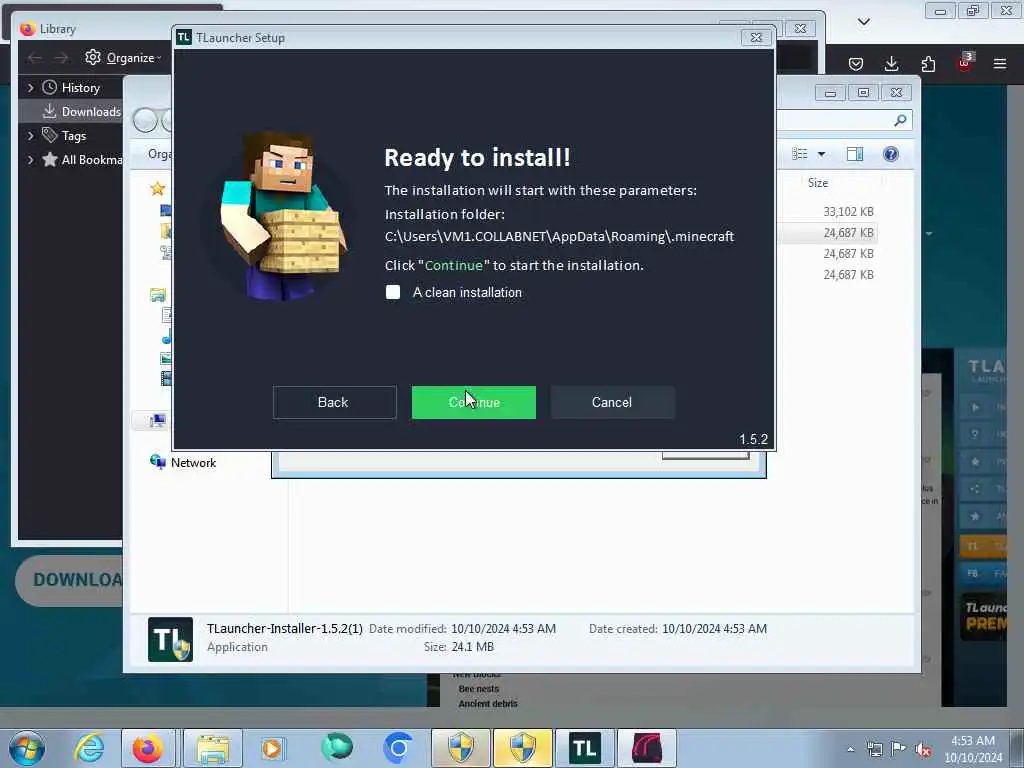Open Firefox downloads panel icon
The image size is (1024, 768).
click(891, 63)
